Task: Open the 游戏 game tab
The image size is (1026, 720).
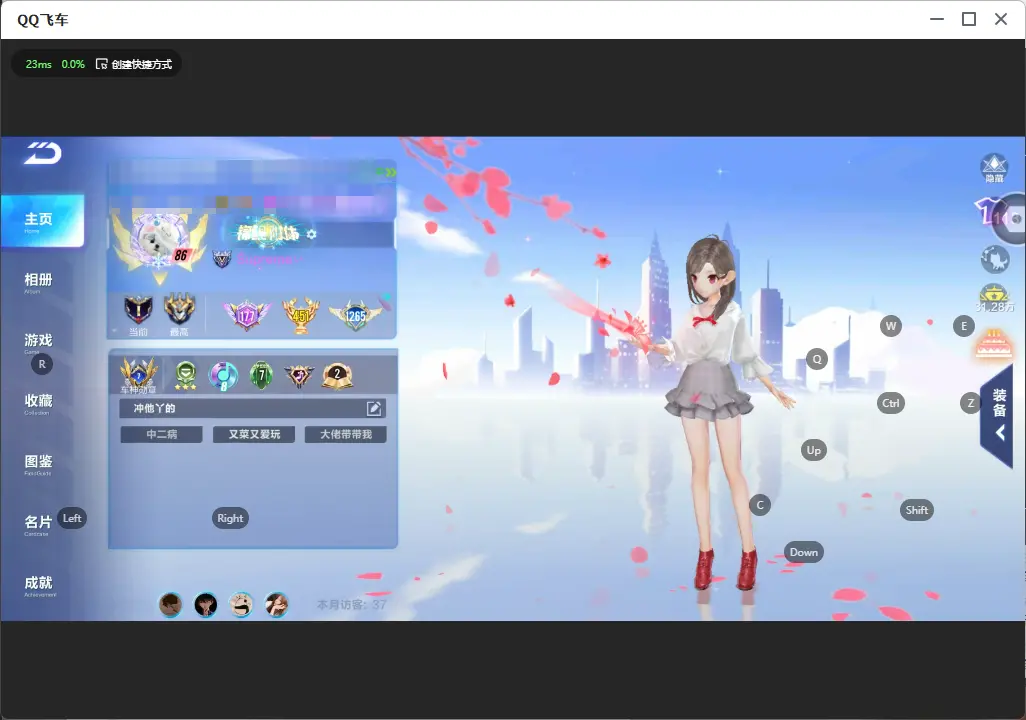Action: point(38,342)
